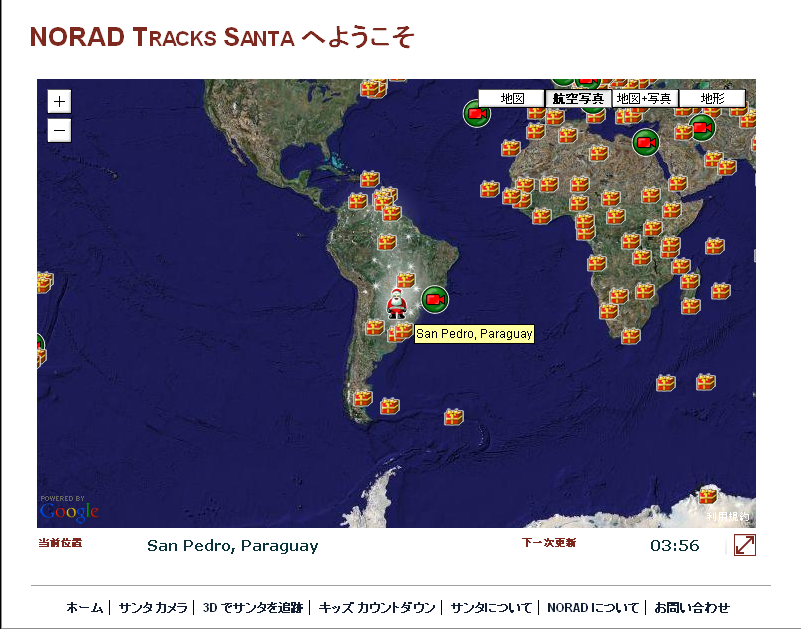This screenshot has height=629, width=801.
Task: Click the gift icon over the Falkland Islands
Action: (390, 406)
